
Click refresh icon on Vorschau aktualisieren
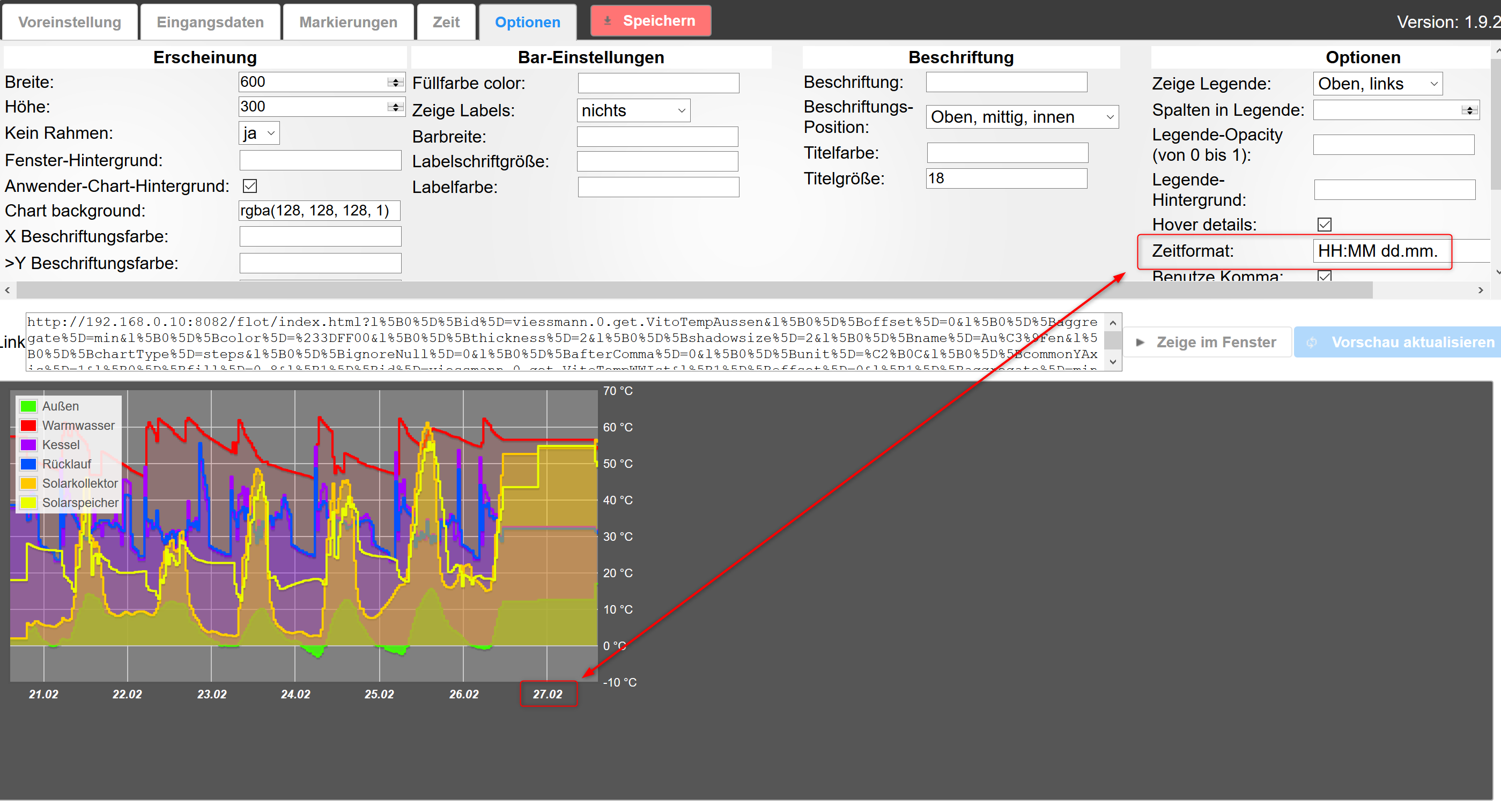tap(1311, 342)
